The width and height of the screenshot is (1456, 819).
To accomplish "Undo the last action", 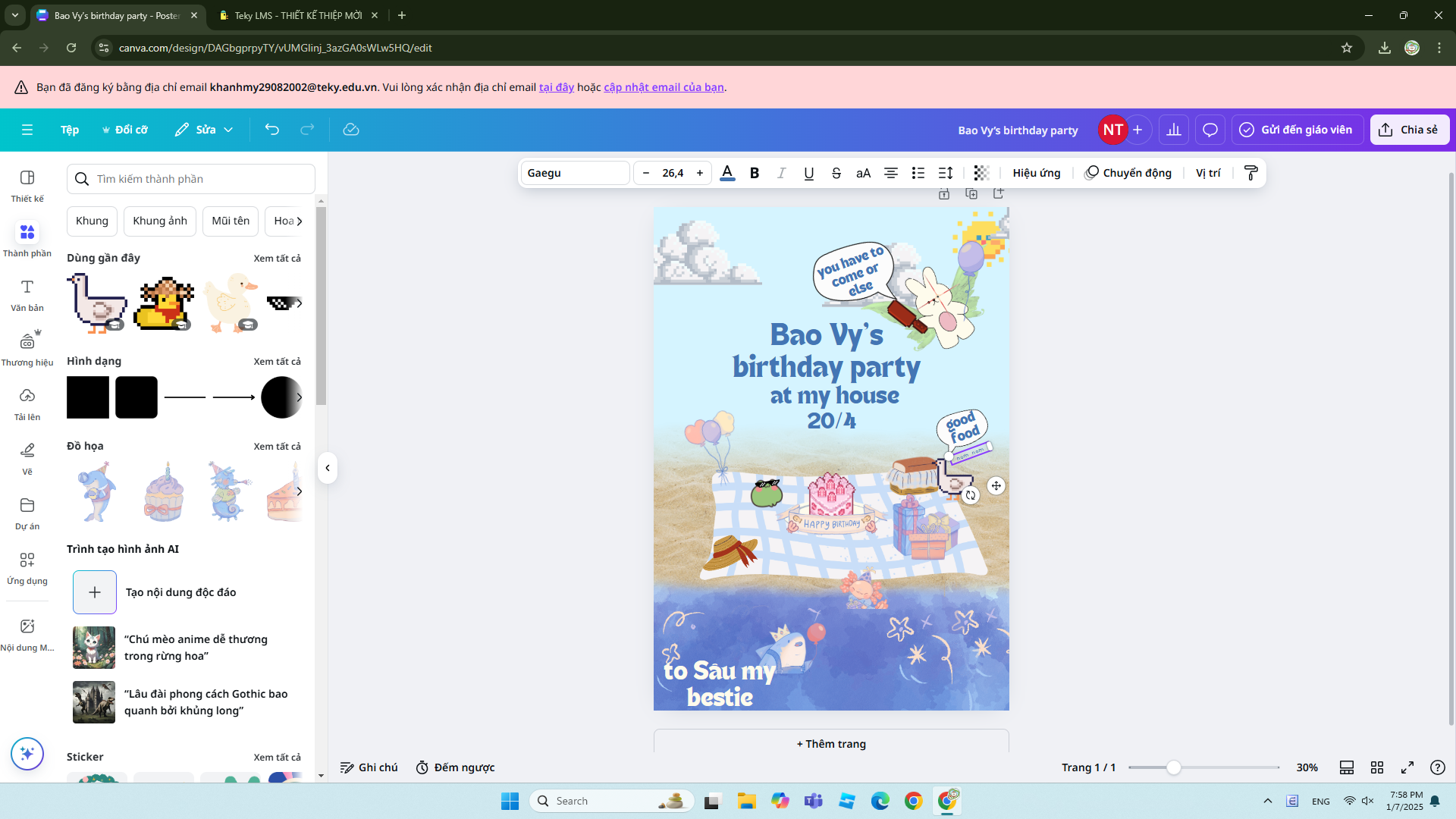I will (x=272, y=130).
